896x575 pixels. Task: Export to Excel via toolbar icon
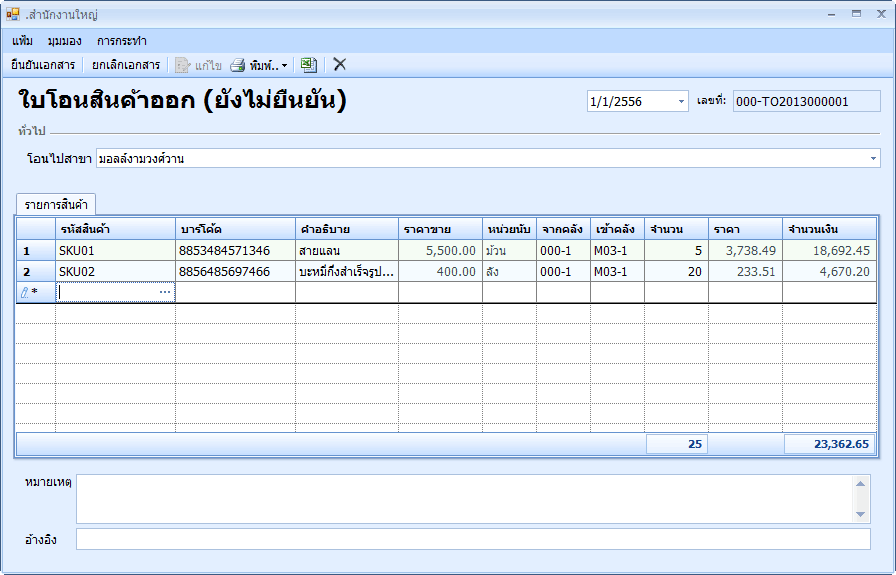[x=309, y=65]
